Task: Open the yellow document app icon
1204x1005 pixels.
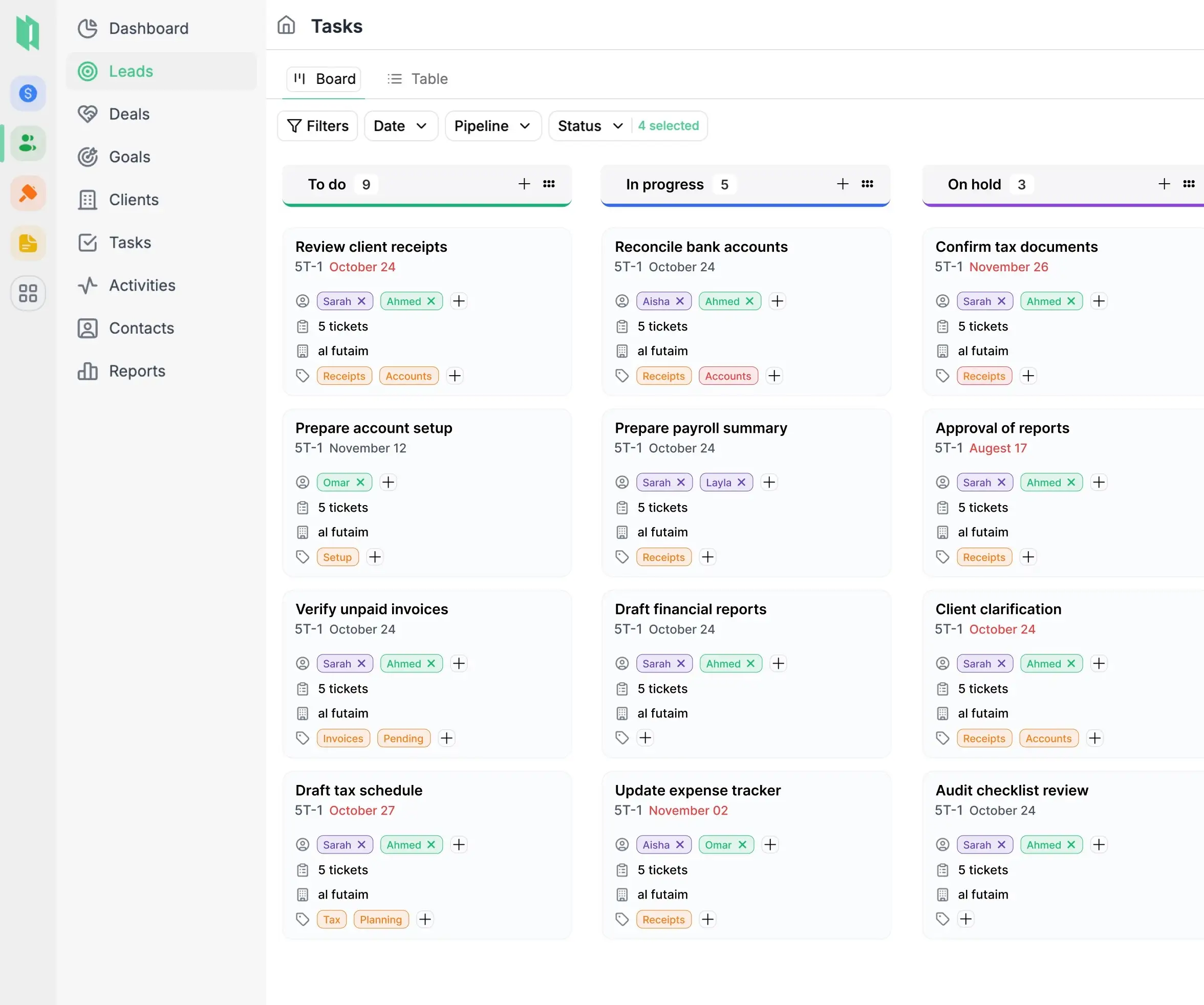Action: [x=28, y=244]
